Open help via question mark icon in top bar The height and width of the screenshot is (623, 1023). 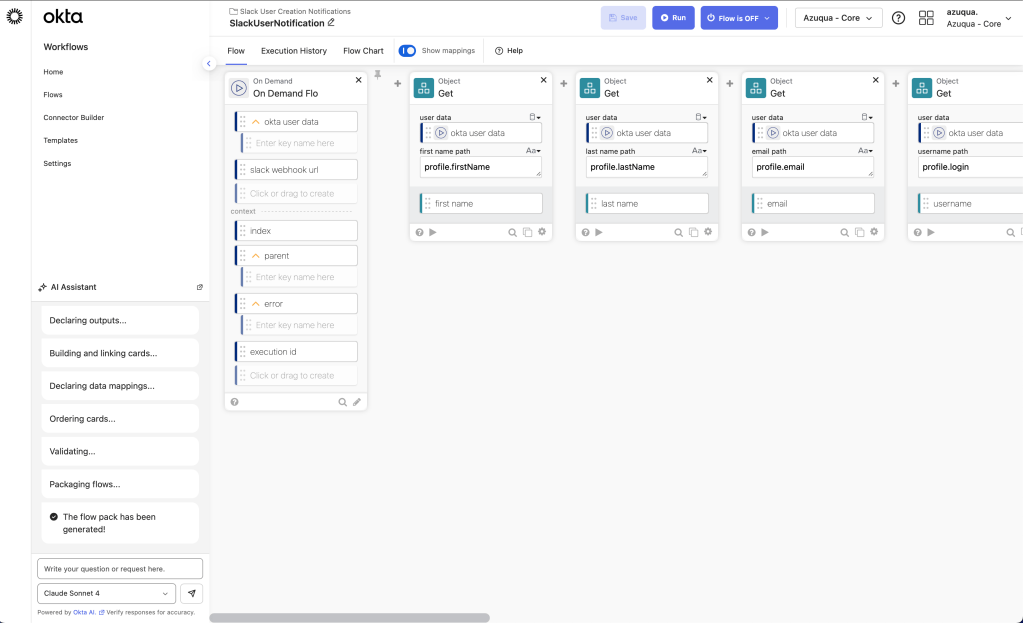tap(897, 17)
